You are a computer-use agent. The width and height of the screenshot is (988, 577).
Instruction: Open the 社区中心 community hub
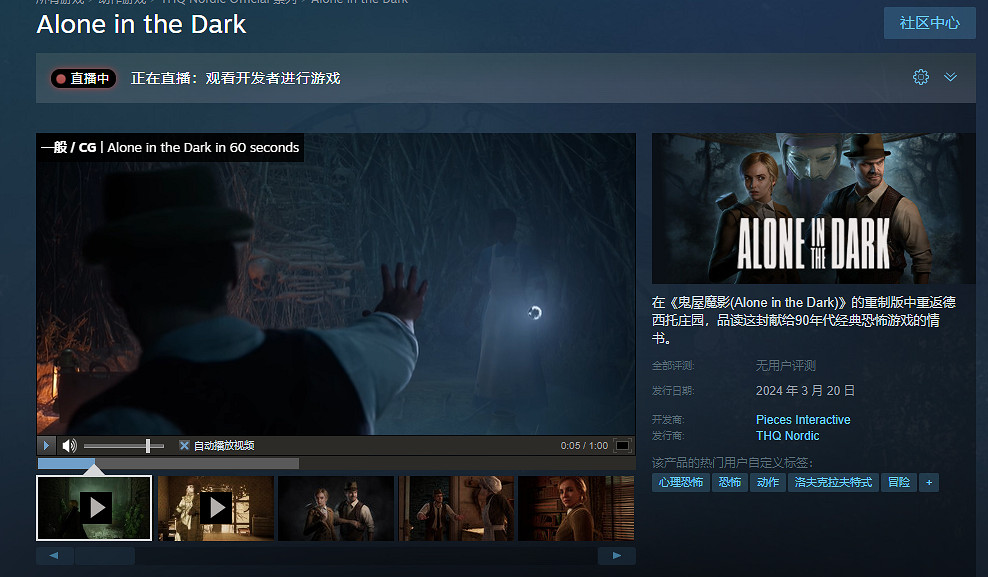[929, 23]
